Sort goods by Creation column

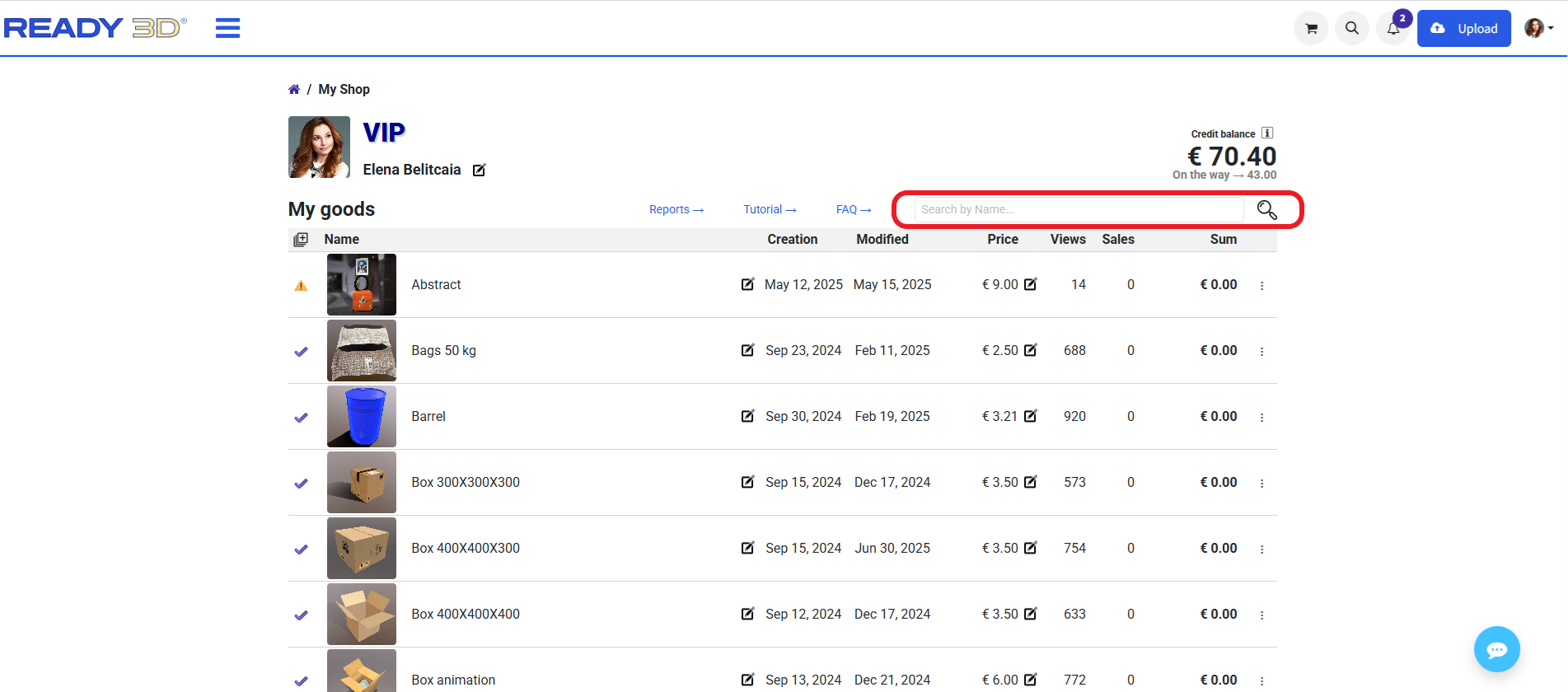793,239
